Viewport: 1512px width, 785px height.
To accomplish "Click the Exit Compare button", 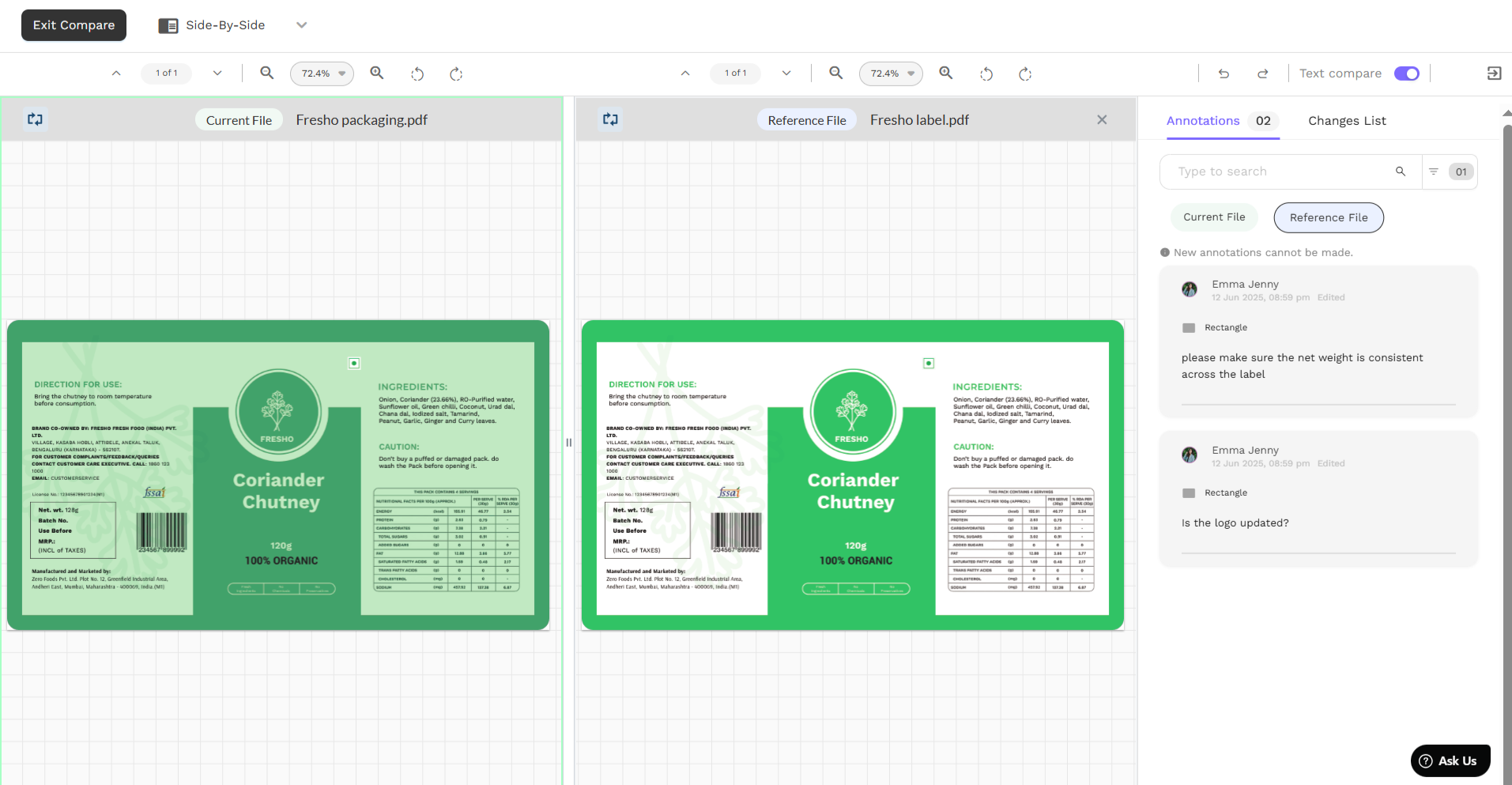I will [74, 25].
